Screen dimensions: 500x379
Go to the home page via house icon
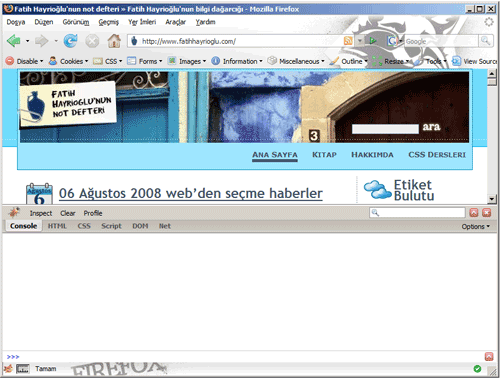[x=114, y=41]
